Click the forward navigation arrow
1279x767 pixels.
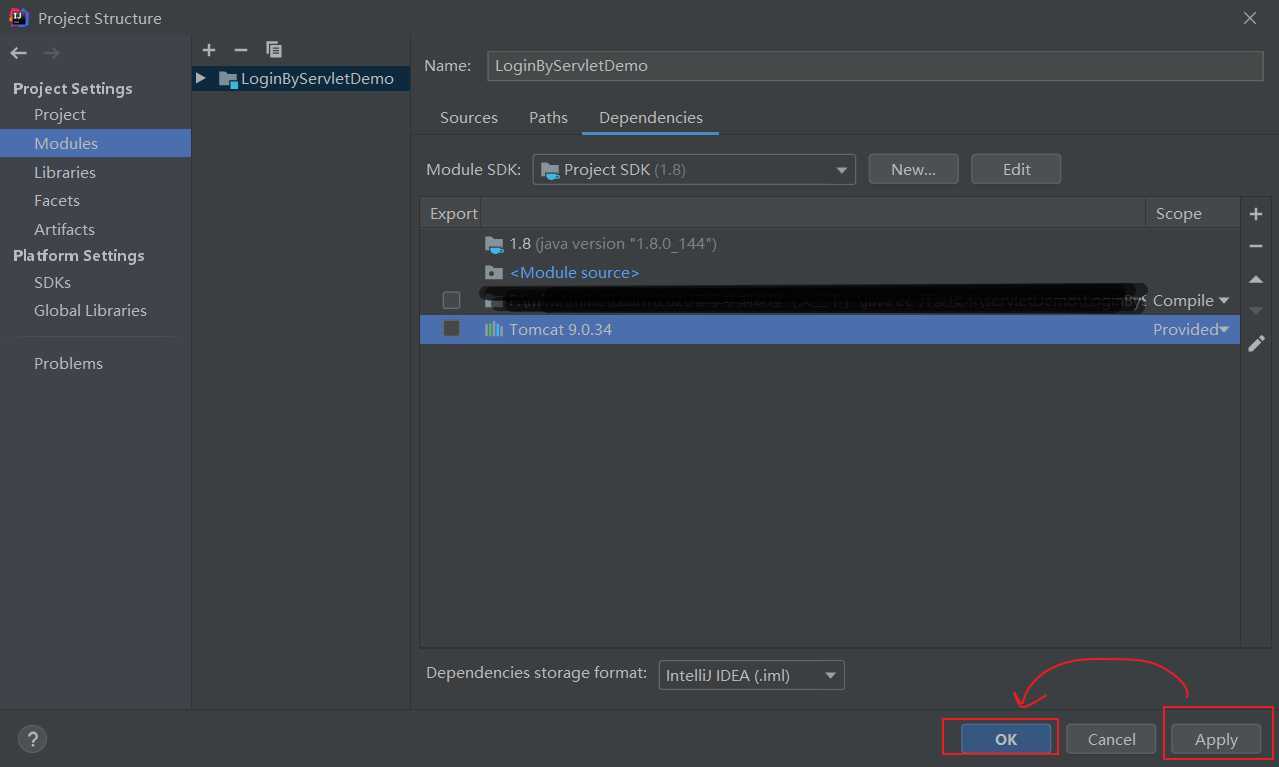tap(52, 53)
